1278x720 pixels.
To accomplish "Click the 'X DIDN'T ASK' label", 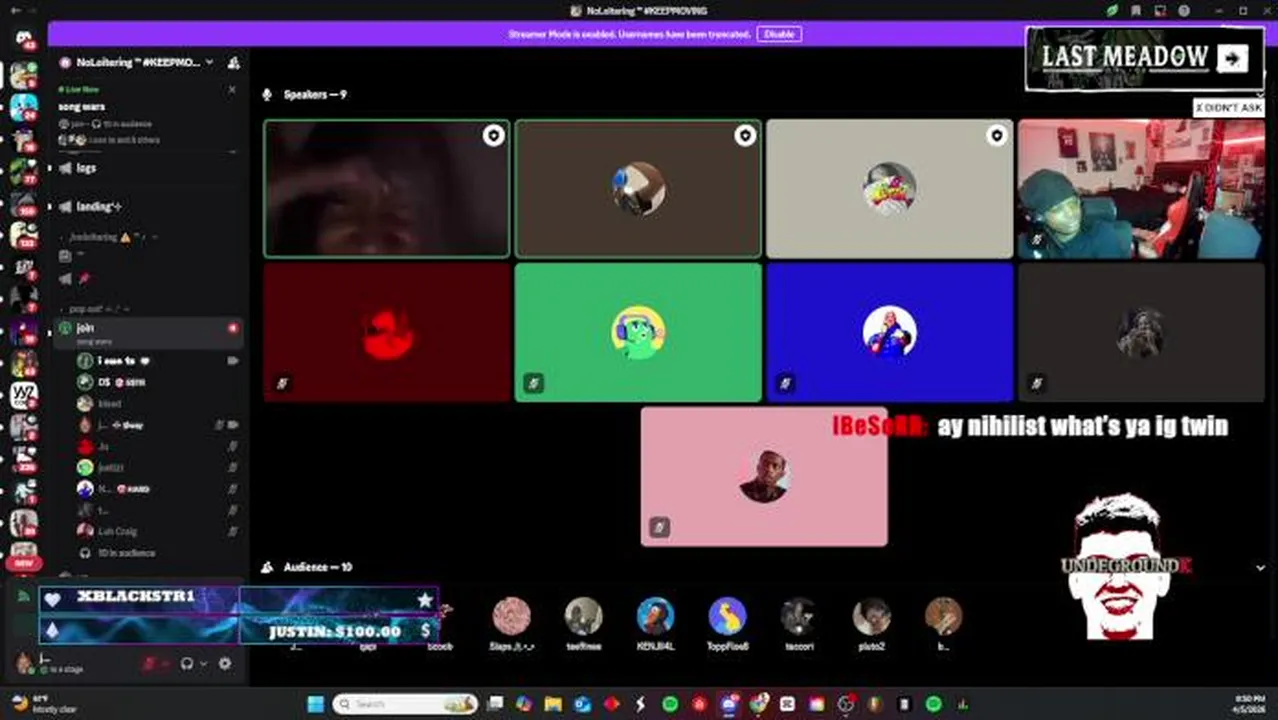I will 1229,107.
